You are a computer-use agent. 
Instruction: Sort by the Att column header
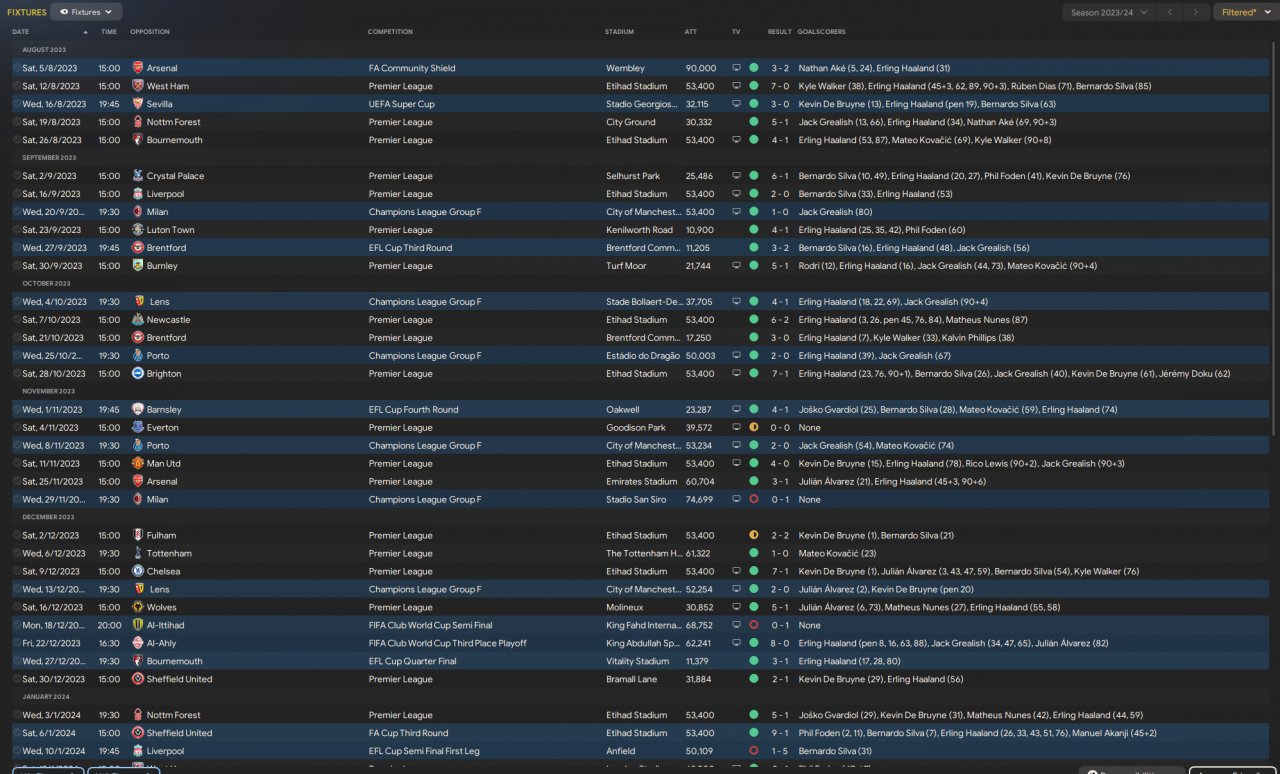point(690,32)
